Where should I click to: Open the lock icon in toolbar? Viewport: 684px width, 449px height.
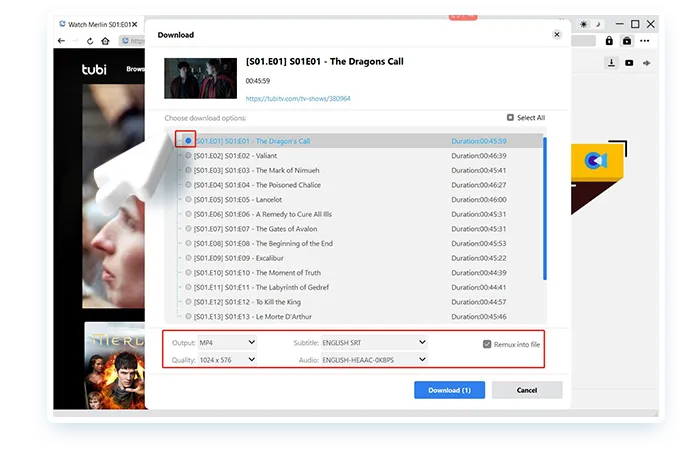point(609,41)
